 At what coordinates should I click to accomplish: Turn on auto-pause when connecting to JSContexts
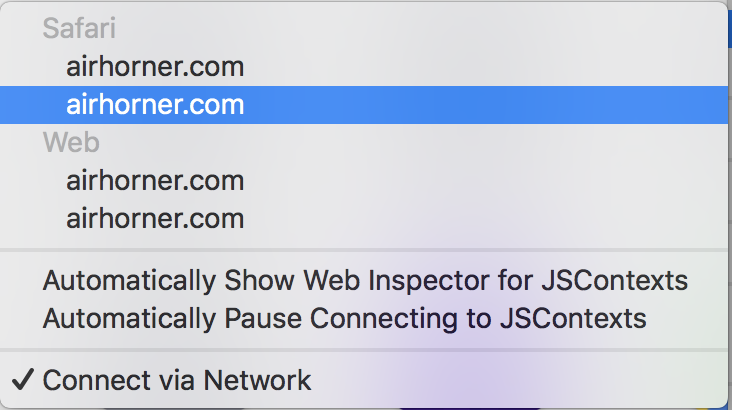(344, 319)
